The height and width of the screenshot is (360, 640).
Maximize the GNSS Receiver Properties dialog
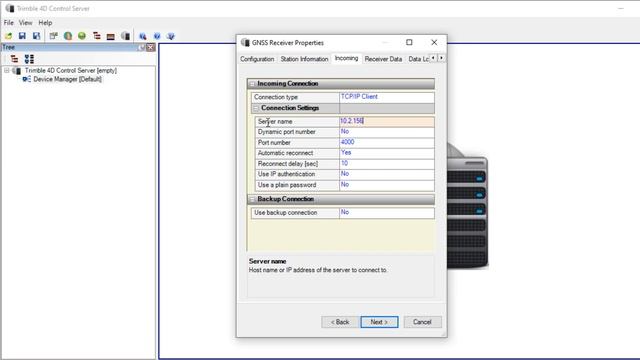tap(409, 42)
